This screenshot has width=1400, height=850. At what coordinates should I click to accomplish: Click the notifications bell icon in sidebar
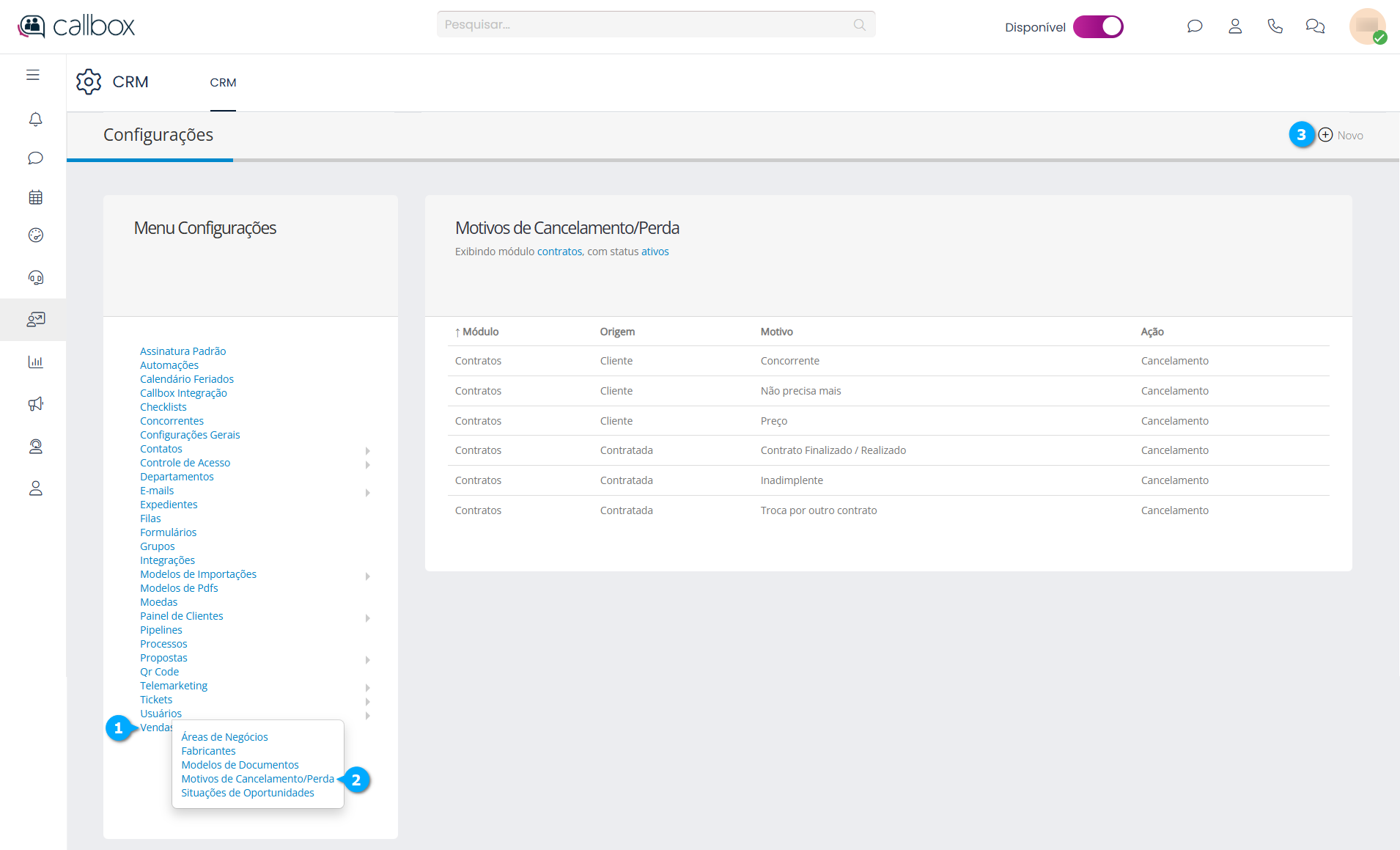(x=35, y=119)
